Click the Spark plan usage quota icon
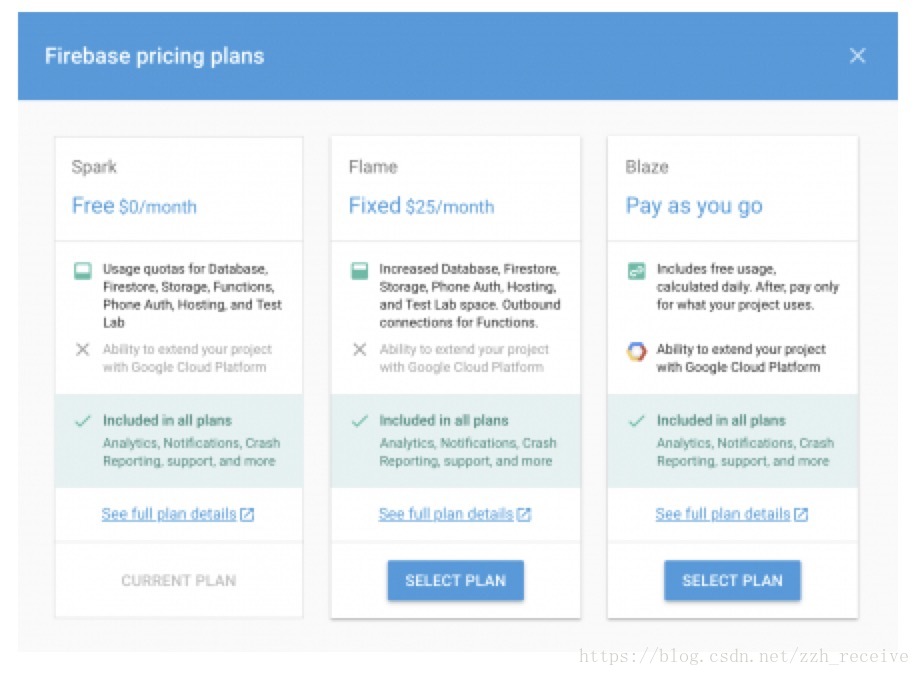The height and width of the screenshot is (676, 920). (82, 271)
